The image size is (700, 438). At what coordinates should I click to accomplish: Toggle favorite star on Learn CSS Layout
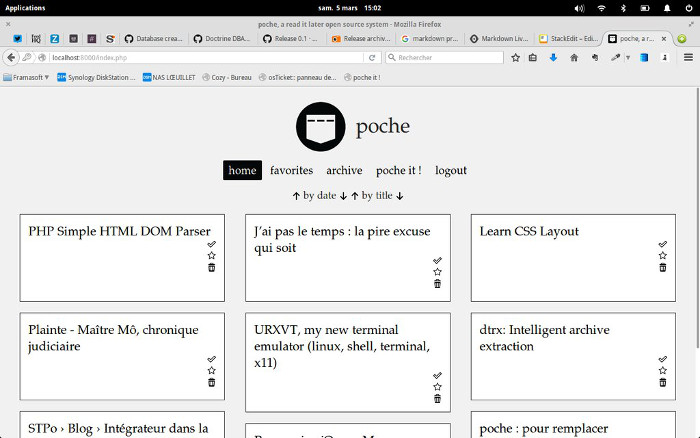coord(662,256)
